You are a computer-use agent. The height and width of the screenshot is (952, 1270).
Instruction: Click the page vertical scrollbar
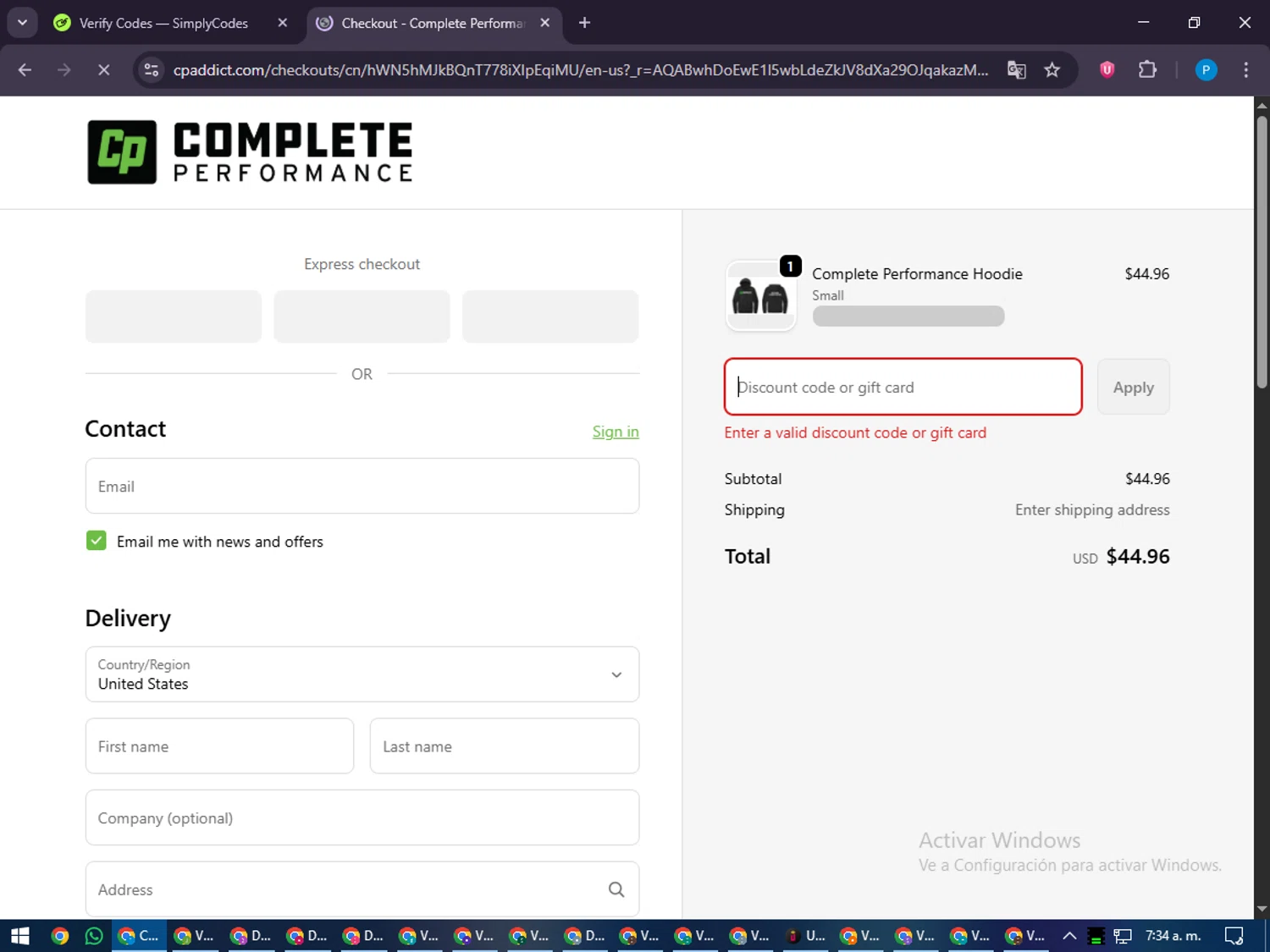[1262, 251]
